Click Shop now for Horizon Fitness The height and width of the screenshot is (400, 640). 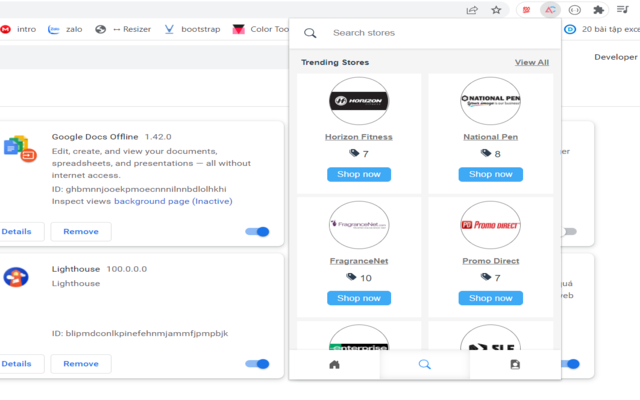tap(359, 174)
